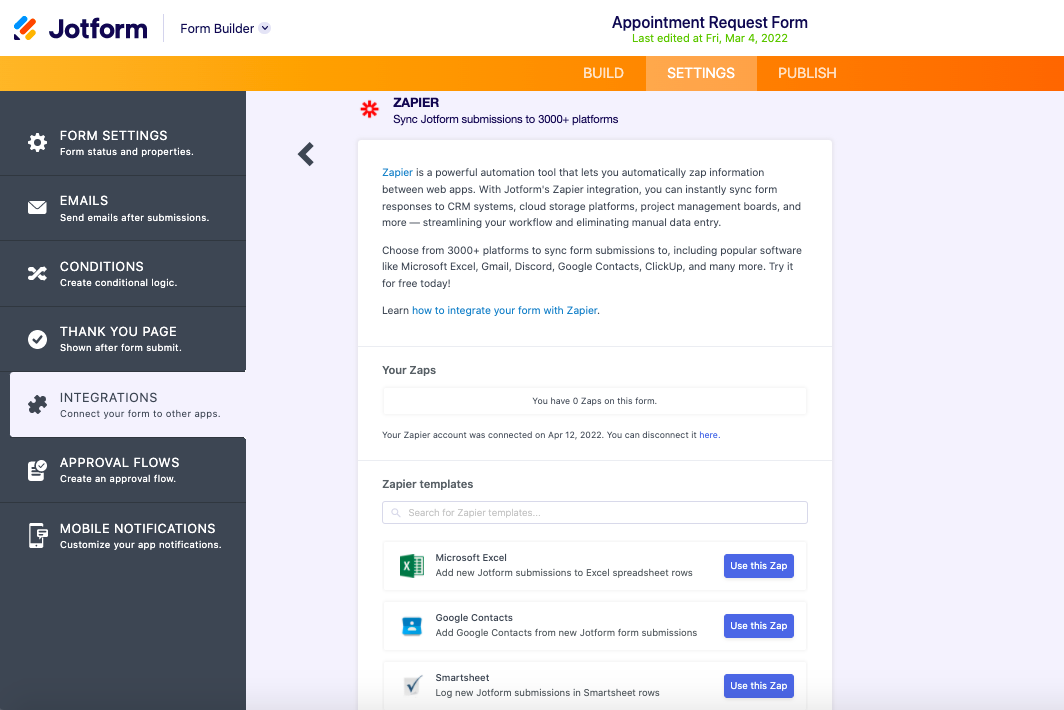The width and height of the screenshot is (1064, 710).
Task: Click 'Log new Jotform submissions in Smartsheet rows' text
Action: click(548, 693)
